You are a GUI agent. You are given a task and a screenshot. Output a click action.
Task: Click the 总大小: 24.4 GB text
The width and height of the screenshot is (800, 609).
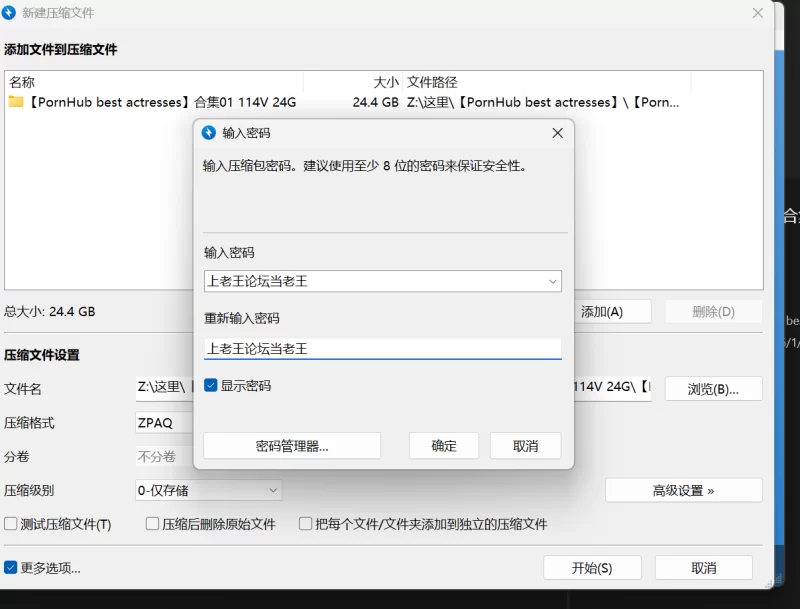tap(49, 311)
